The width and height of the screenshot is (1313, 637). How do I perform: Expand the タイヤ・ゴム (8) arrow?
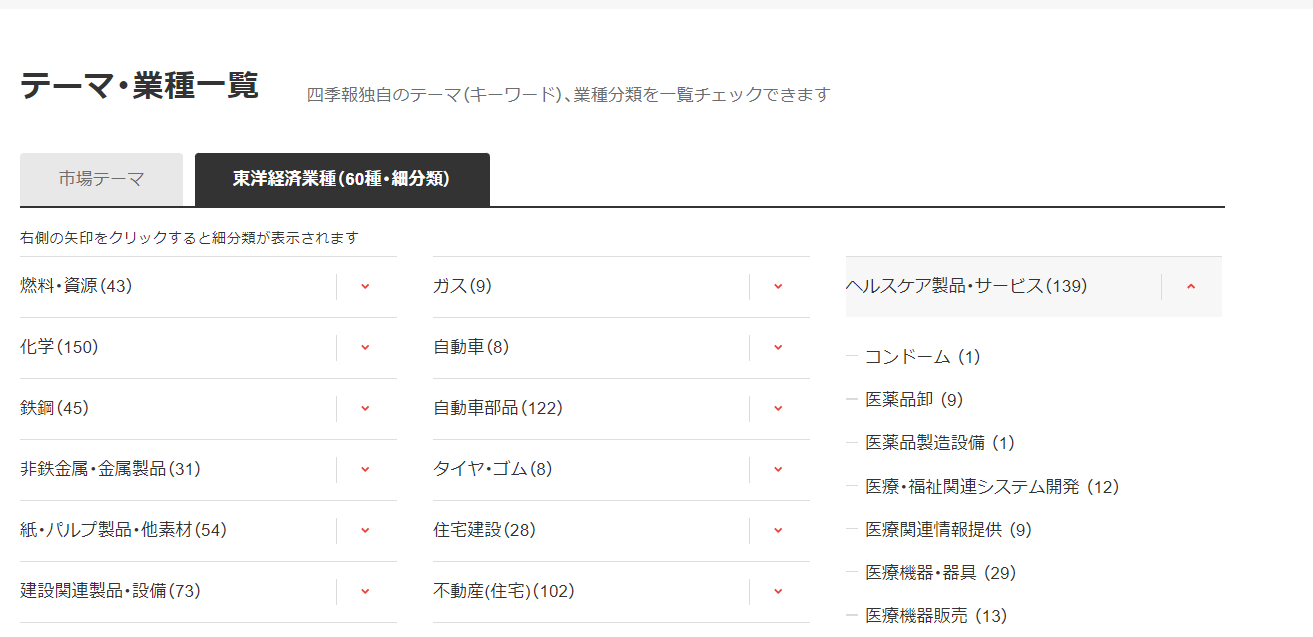pyautogui.click(x=778, y=470)
